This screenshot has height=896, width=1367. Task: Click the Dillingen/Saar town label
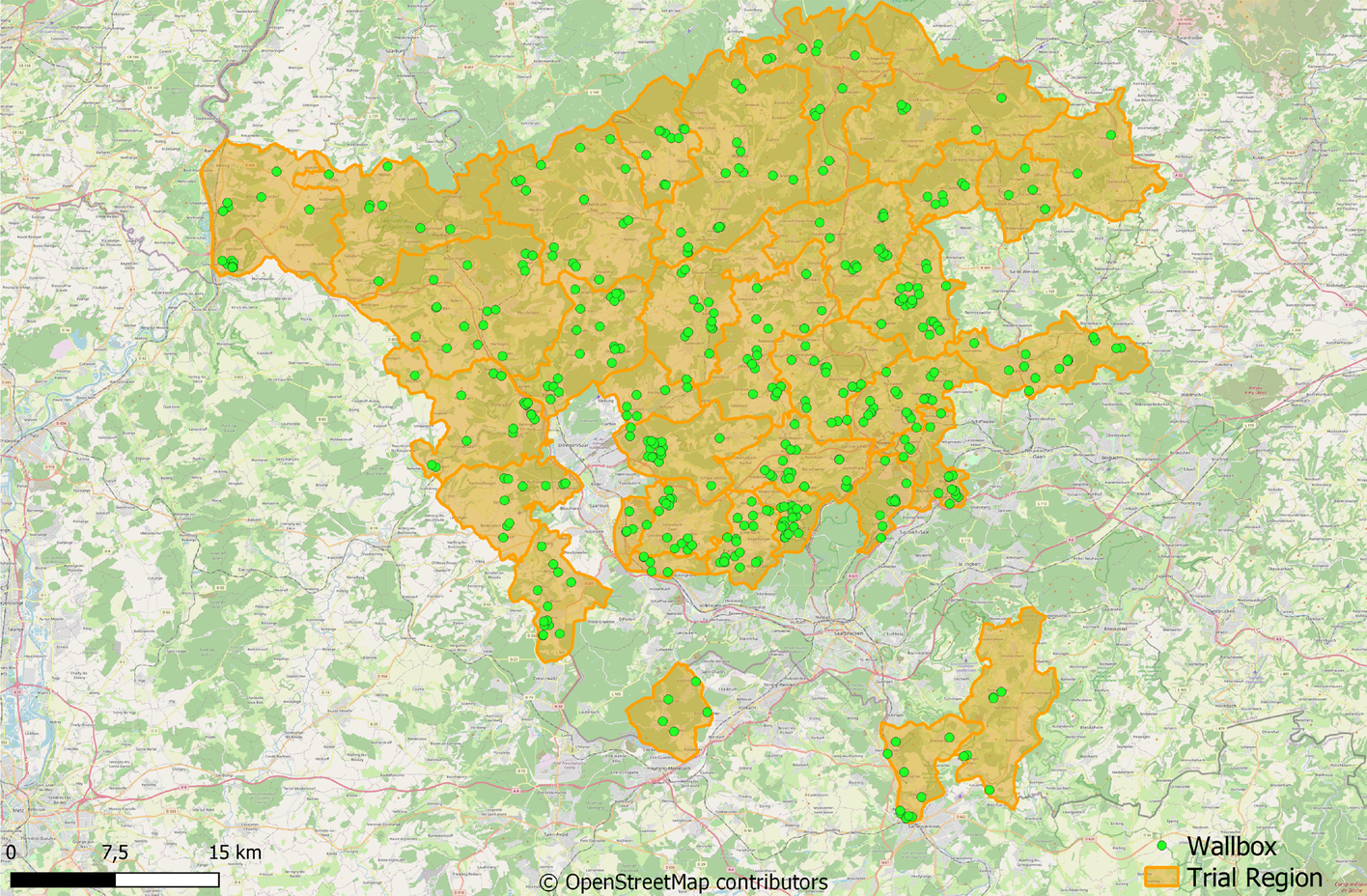(573, 445)
